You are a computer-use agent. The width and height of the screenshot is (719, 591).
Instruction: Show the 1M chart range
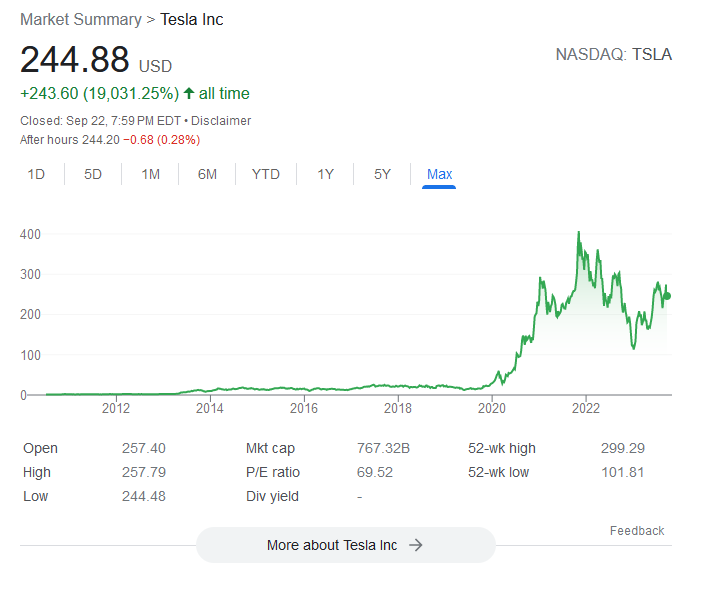[150, 174]
